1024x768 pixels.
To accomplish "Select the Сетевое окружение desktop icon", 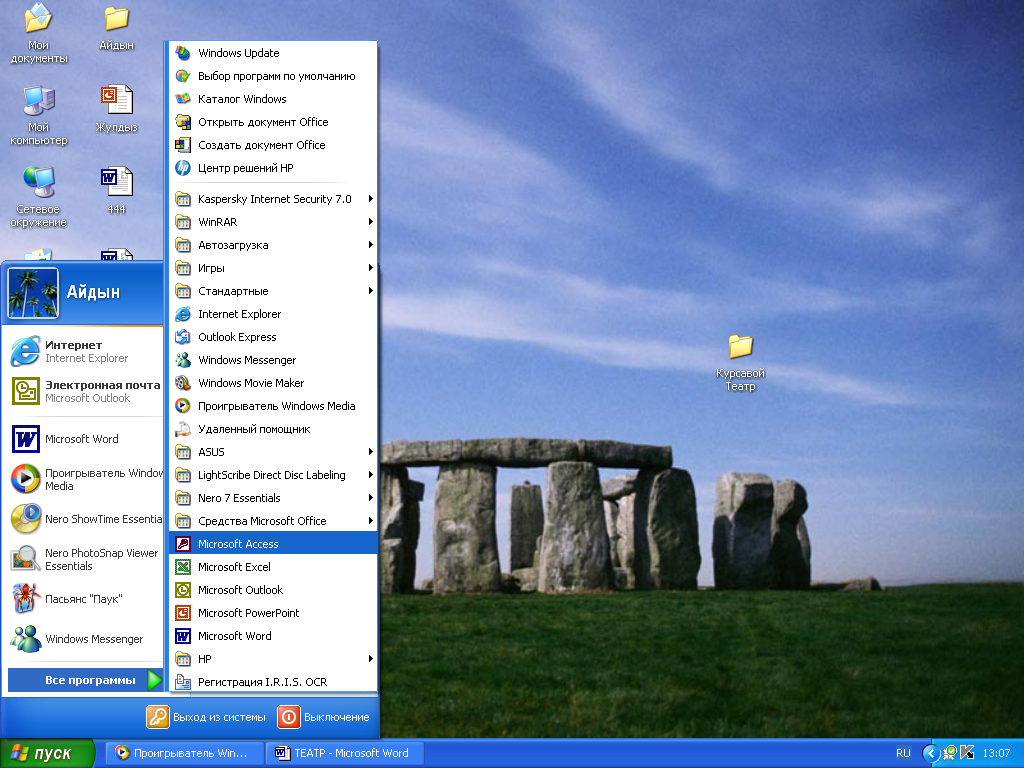I will click(x=39, y=197).
